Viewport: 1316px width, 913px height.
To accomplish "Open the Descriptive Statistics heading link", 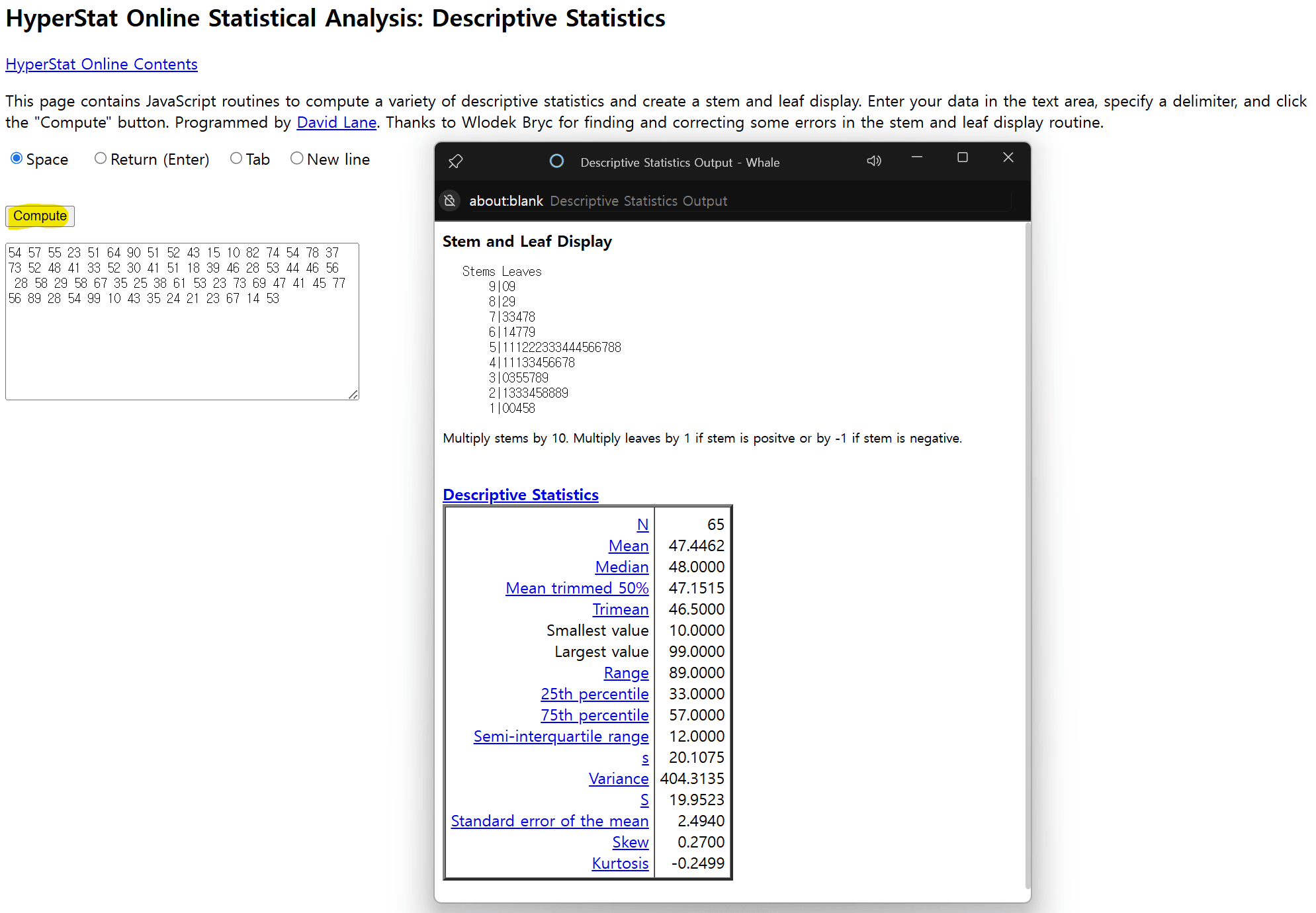I will click(x=521, y=495).
